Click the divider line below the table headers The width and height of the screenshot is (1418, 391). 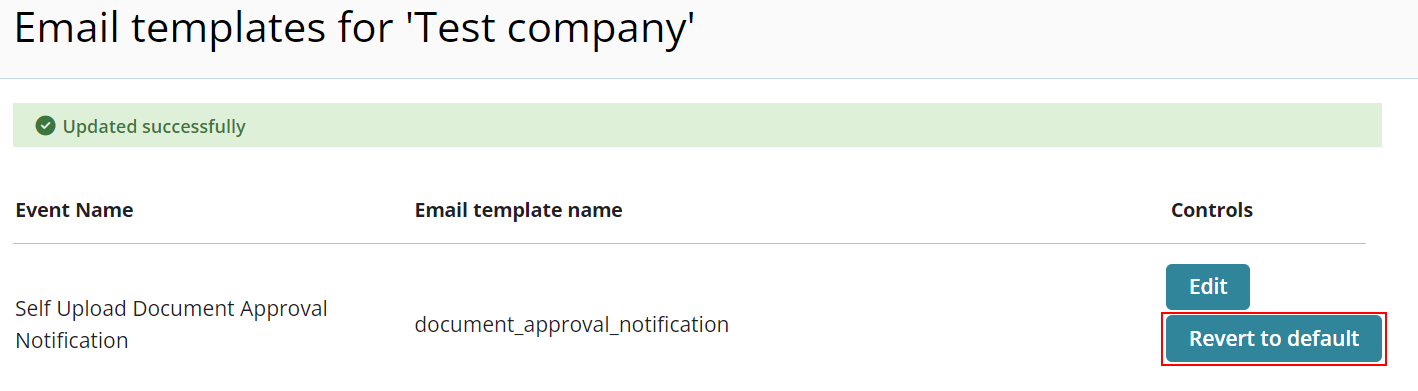tap(689, 244)
